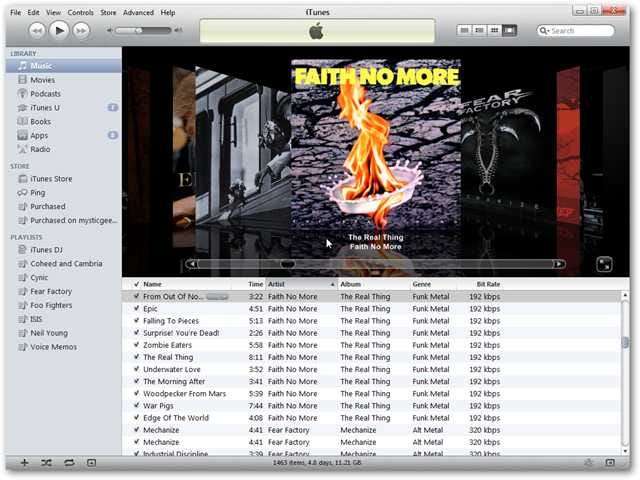Screen dimensions: 640x480
Task: Open the Advanced menu
Action: (x=138, y=13)
